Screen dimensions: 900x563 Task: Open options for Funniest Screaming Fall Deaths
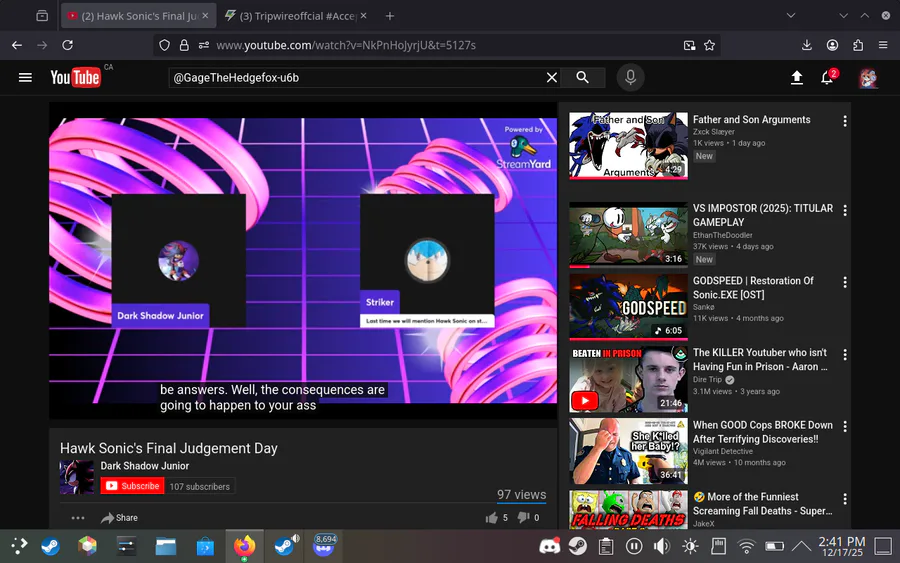tap(845, 499)
